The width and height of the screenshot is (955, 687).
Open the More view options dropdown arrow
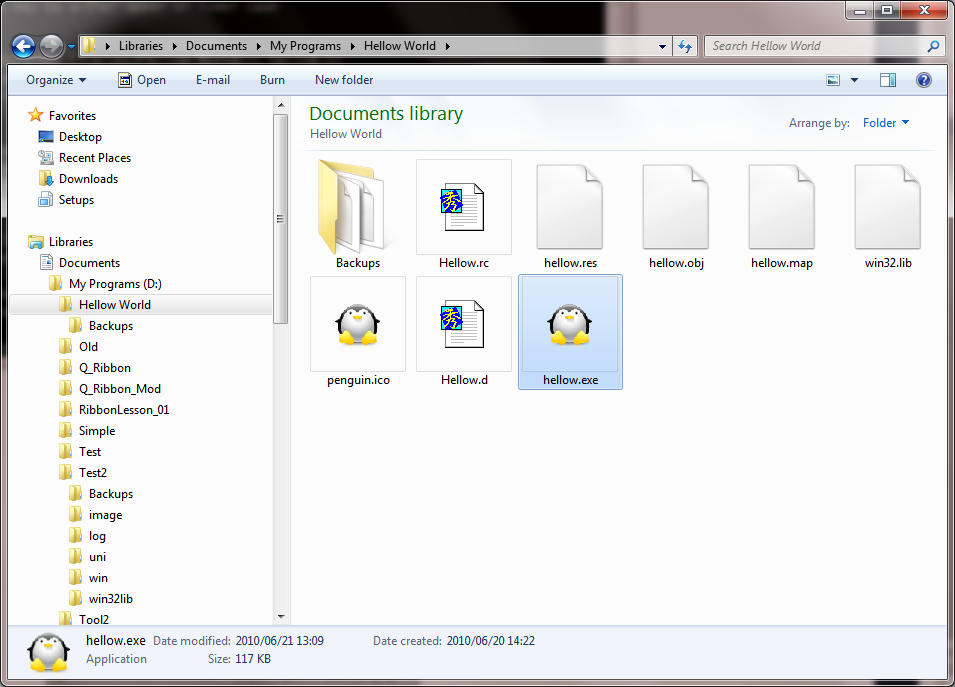[855, 80]
